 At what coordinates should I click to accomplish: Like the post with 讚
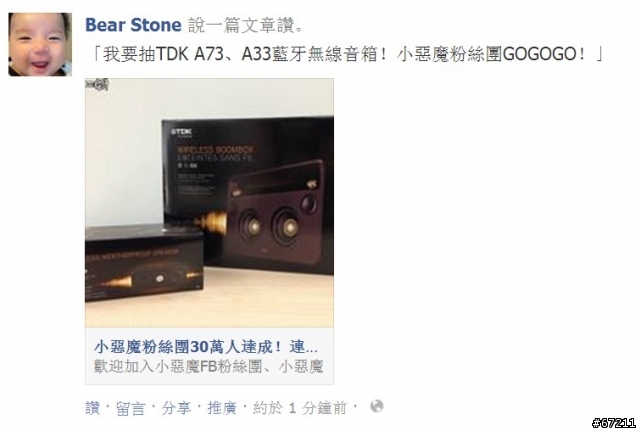(x=93, y=408)
